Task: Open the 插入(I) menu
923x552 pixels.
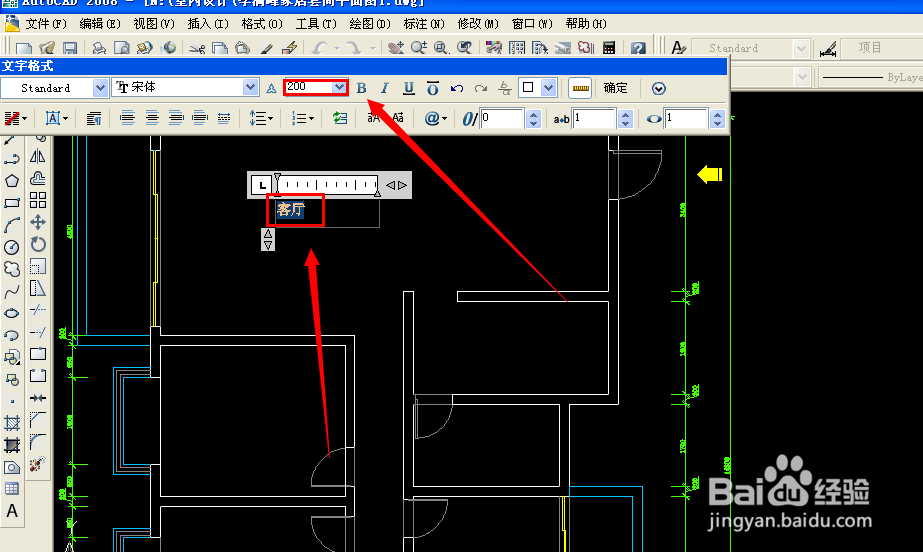Action: point(208,24)
